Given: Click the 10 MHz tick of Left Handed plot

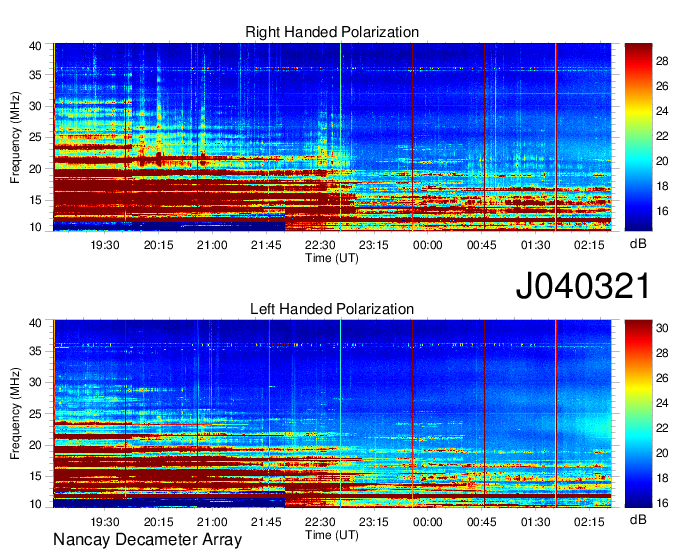Looking at the screenshot, I should point(35,504).
